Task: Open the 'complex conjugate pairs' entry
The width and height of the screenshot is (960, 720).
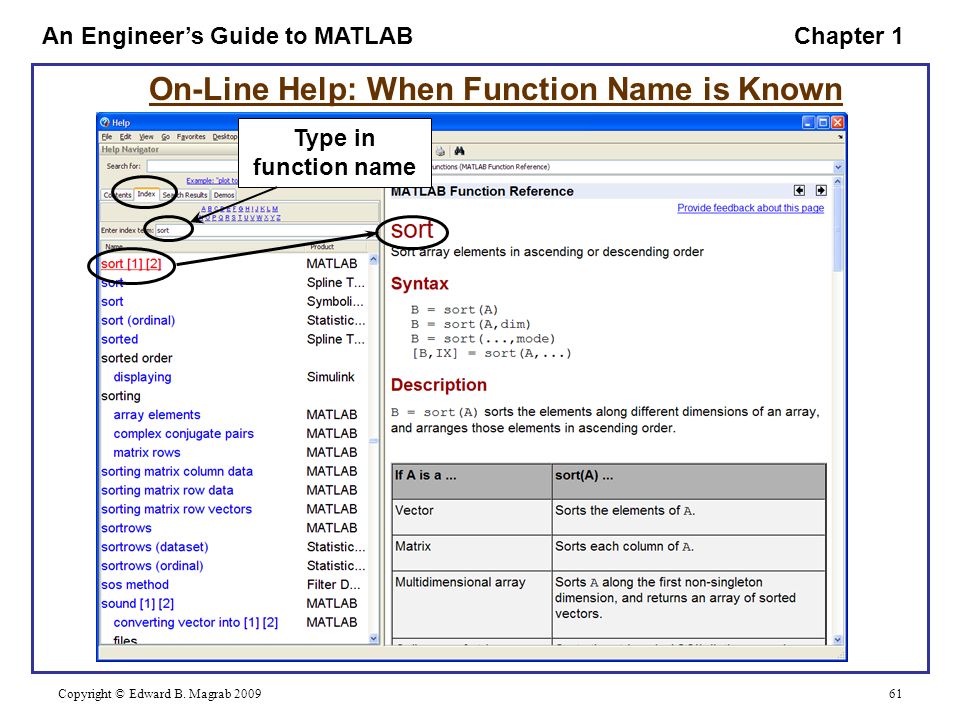Action: point(184,434)
